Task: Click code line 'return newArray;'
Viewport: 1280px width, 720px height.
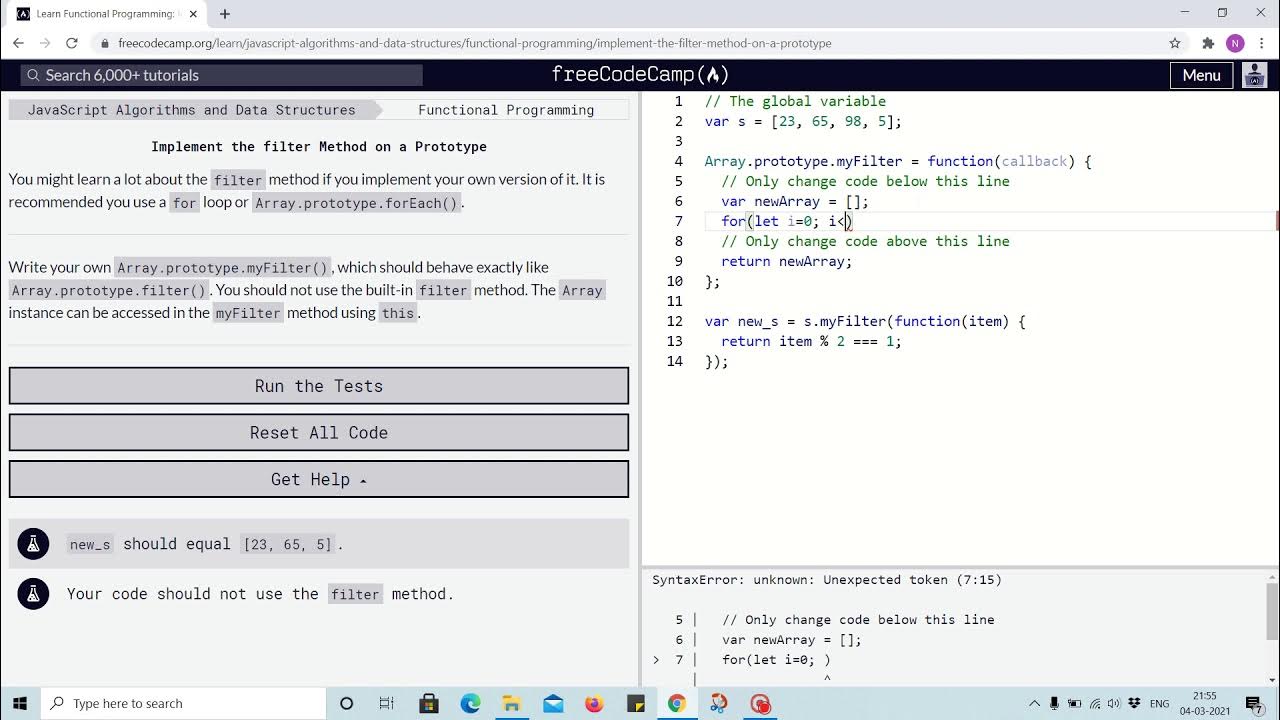Action: pyautogui.click(x=787, y=261)
